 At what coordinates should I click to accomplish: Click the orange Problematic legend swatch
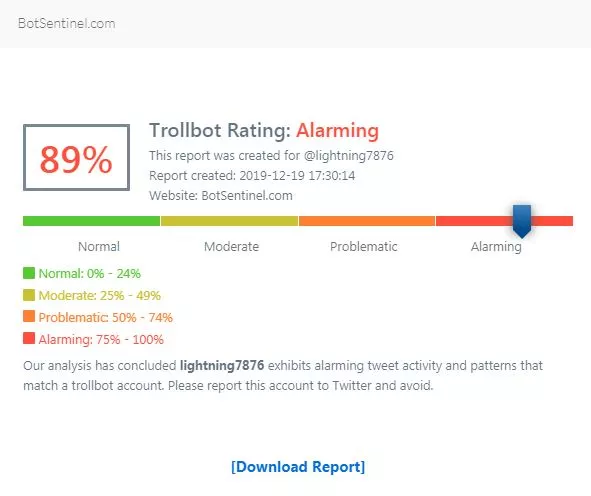(29, 316)
